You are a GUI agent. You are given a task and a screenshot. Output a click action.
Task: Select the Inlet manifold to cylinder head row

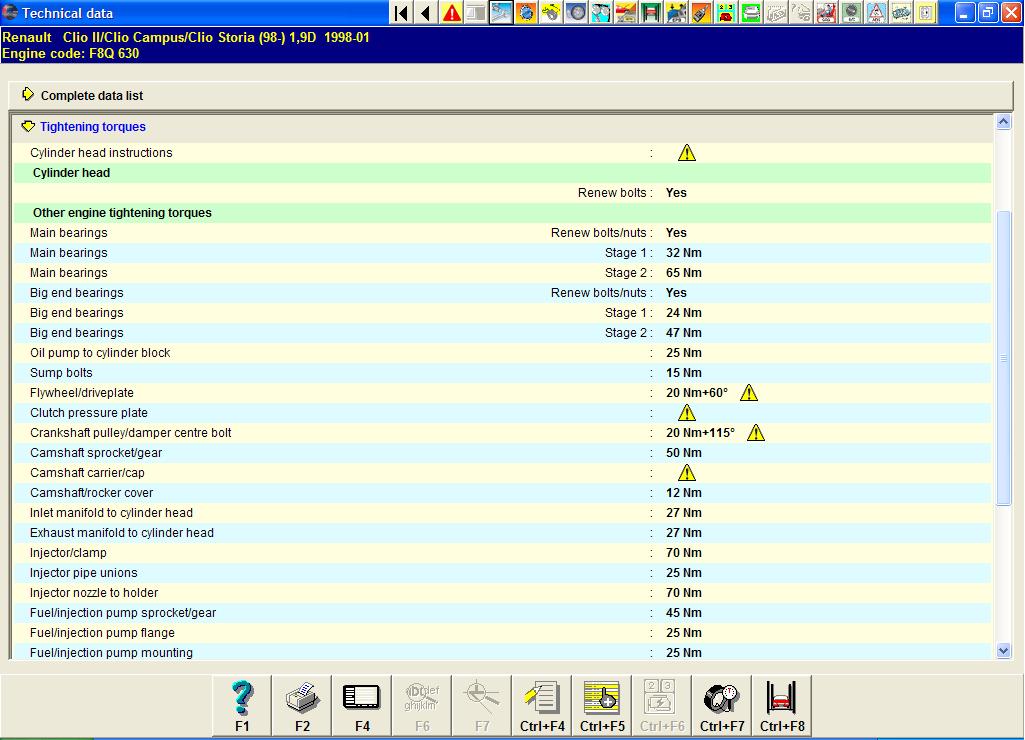point(502,513)
